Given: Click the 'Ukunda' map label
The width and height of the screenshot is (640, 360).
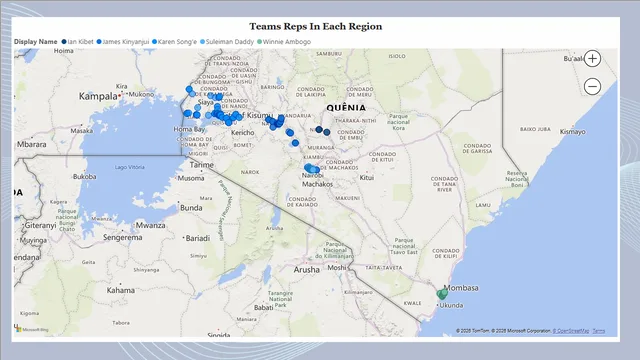Looking at the screenshot, I should pyautogui.click(x=451, y=305).
